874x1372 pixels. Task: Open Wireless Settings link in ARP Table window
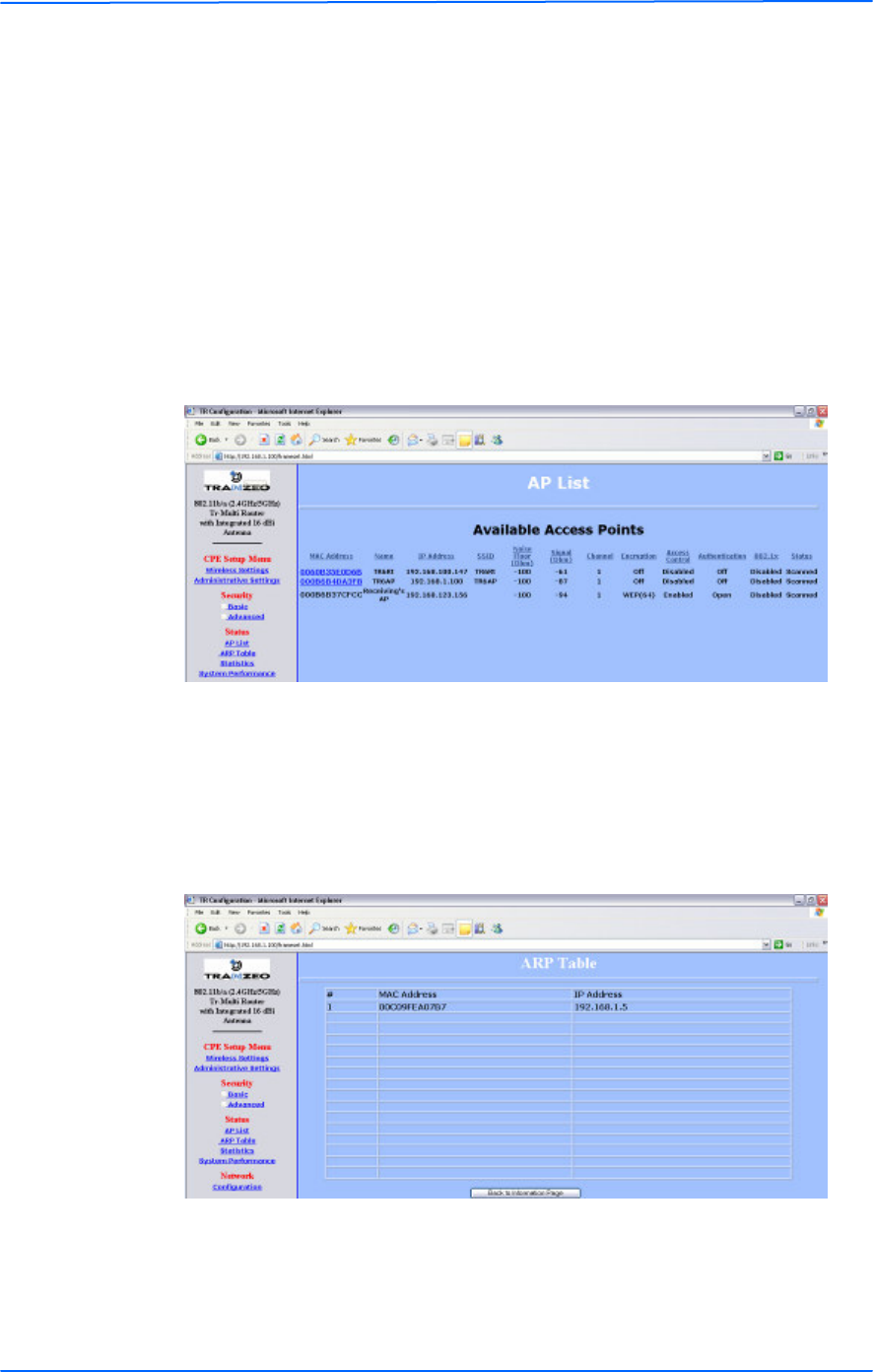236,1058
